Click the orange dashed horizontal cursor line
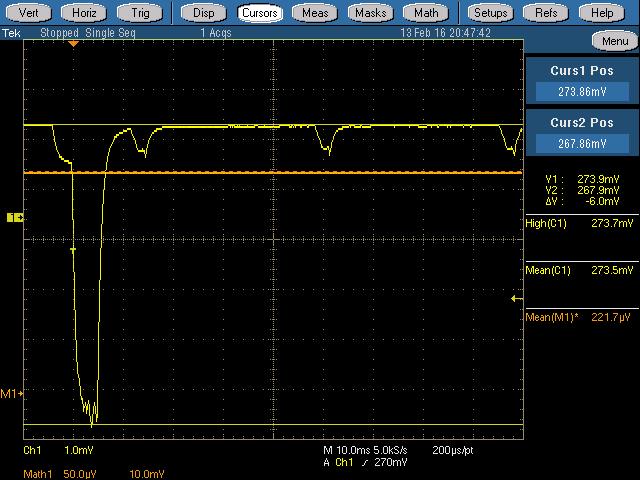This screenshot has height=480, width=640. [300, 173]
